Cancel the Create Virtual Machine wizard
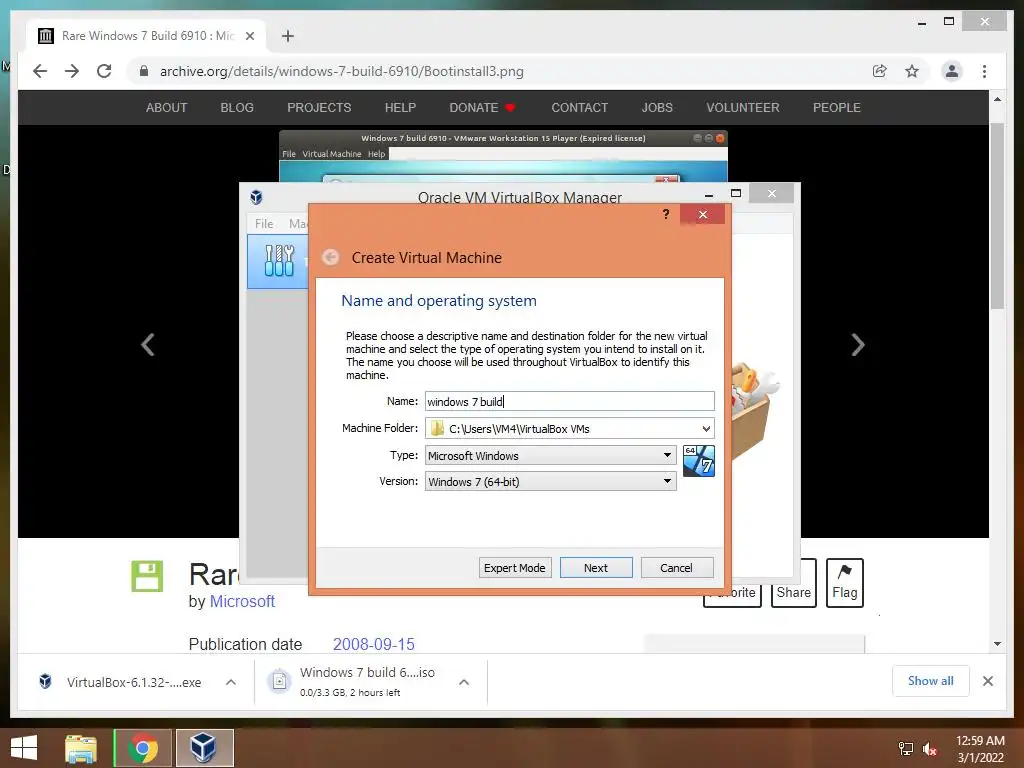This screenshot has height=768, width=1024. click(x=677, y=568)
